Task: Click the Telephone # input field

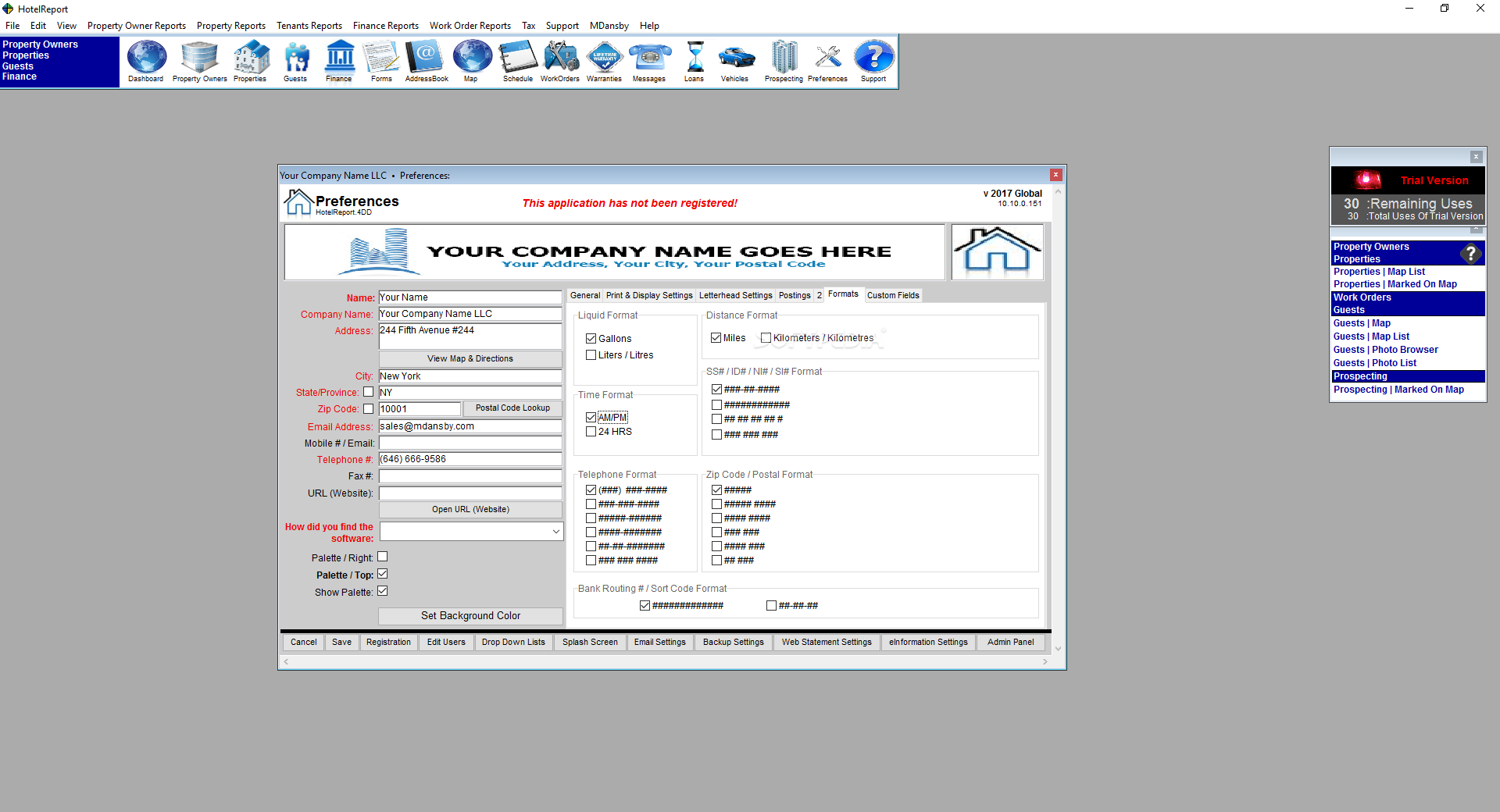Action: point(470,459)
